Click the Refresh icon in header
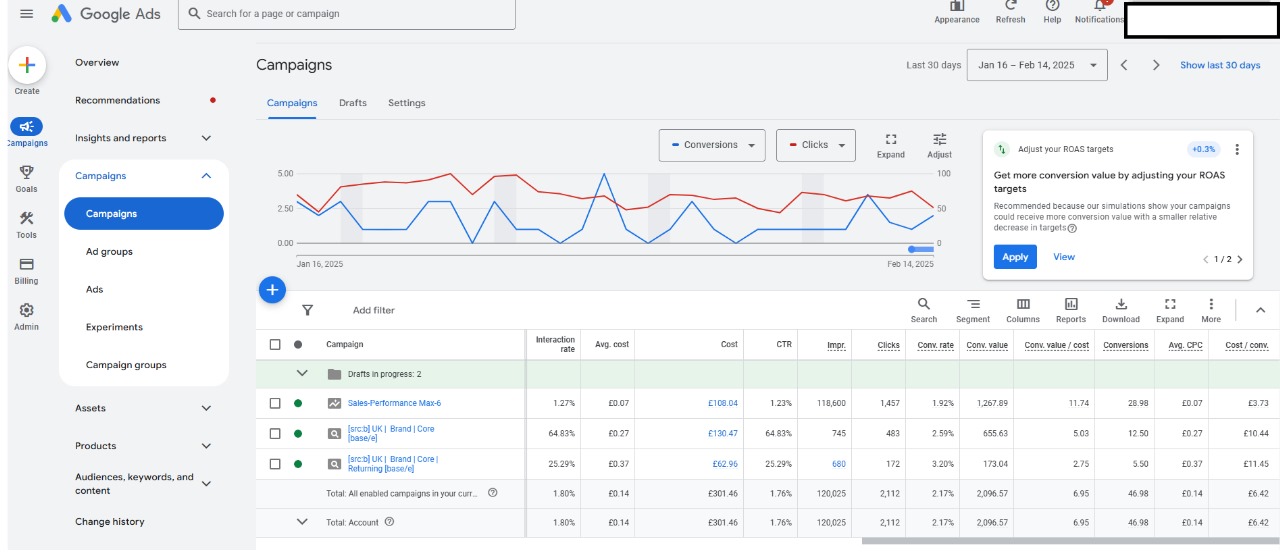Image resolution: width=1280 pixels, height=553 pixels. tap(1010, 6)
